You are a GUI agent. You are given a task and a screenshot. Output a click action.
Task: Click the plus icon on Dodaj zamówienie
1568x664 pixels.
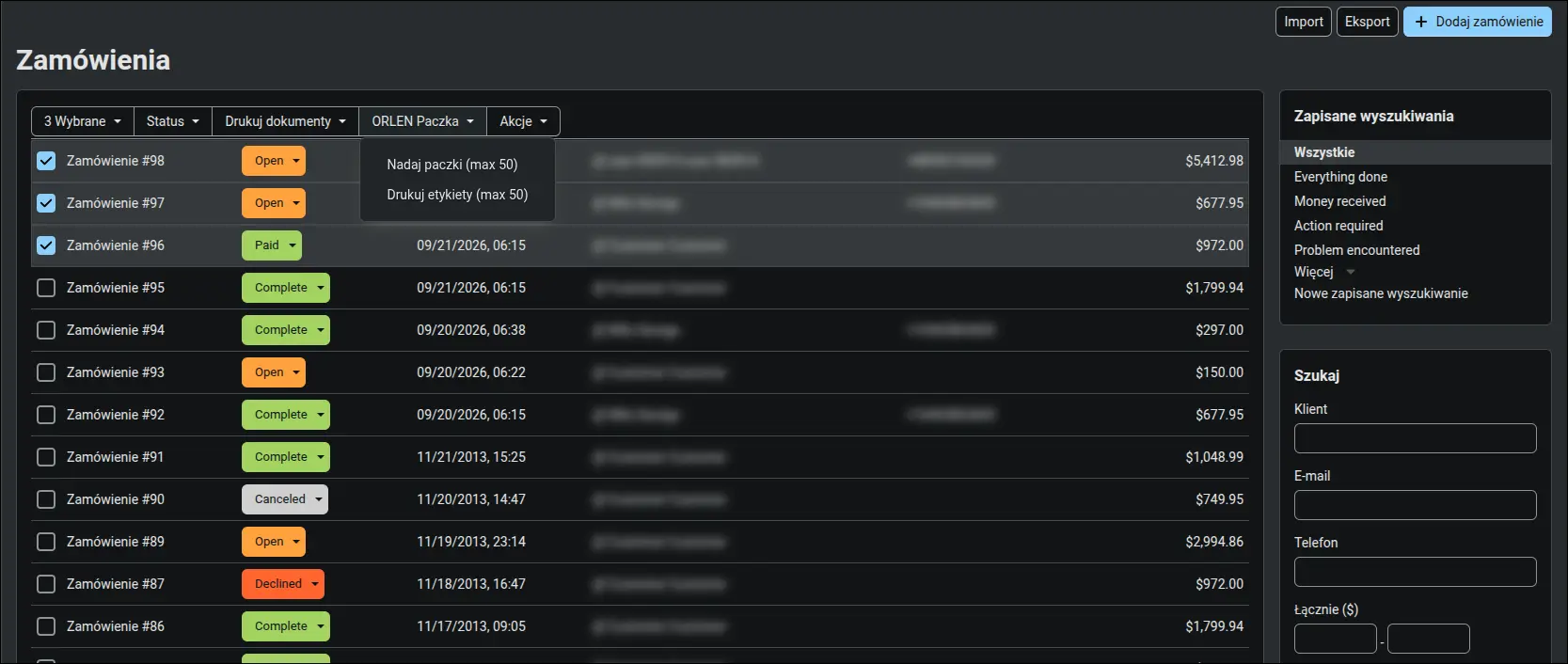(1420, 22)
